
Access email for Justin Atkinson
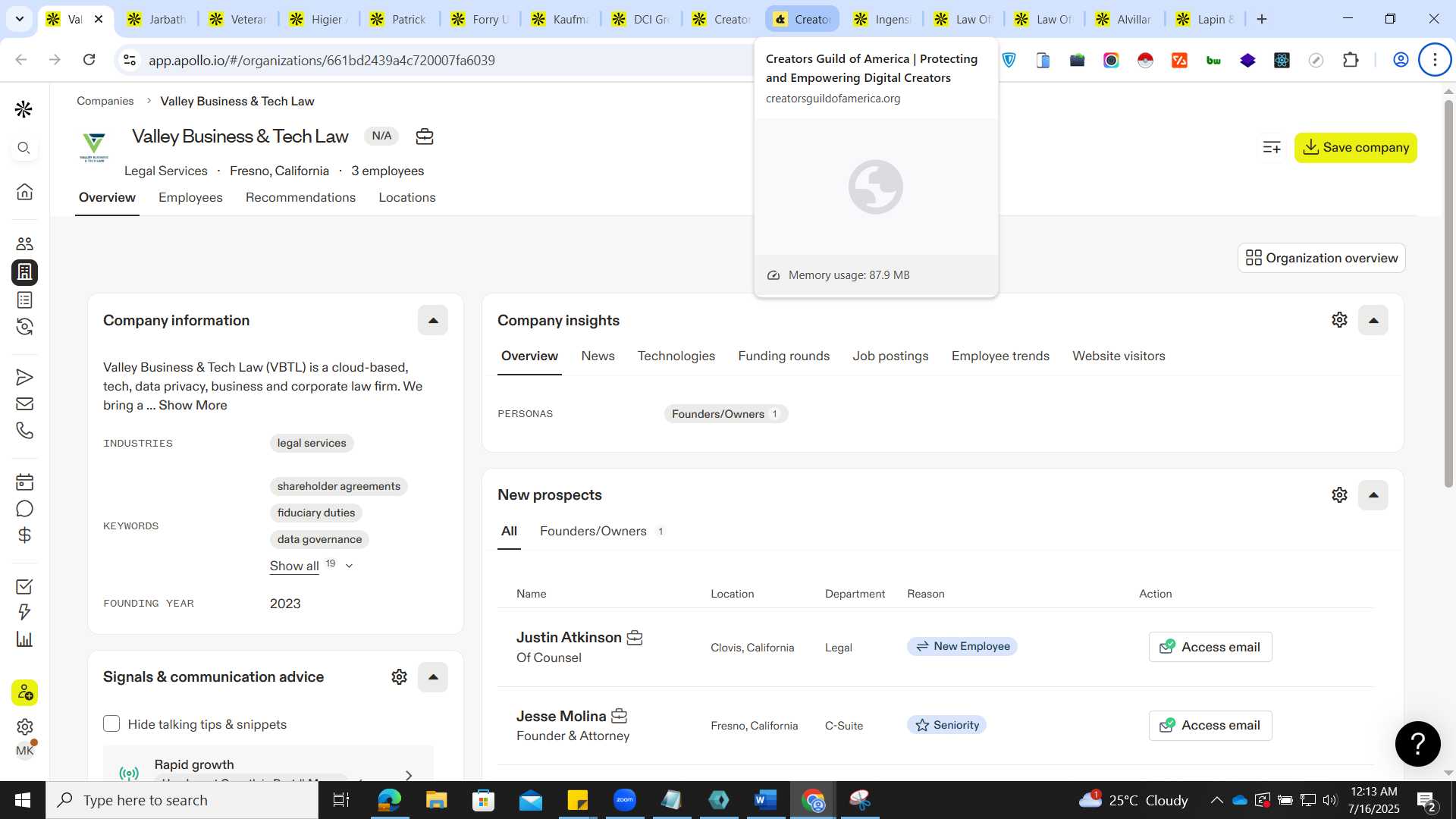tap(1210, 647)
